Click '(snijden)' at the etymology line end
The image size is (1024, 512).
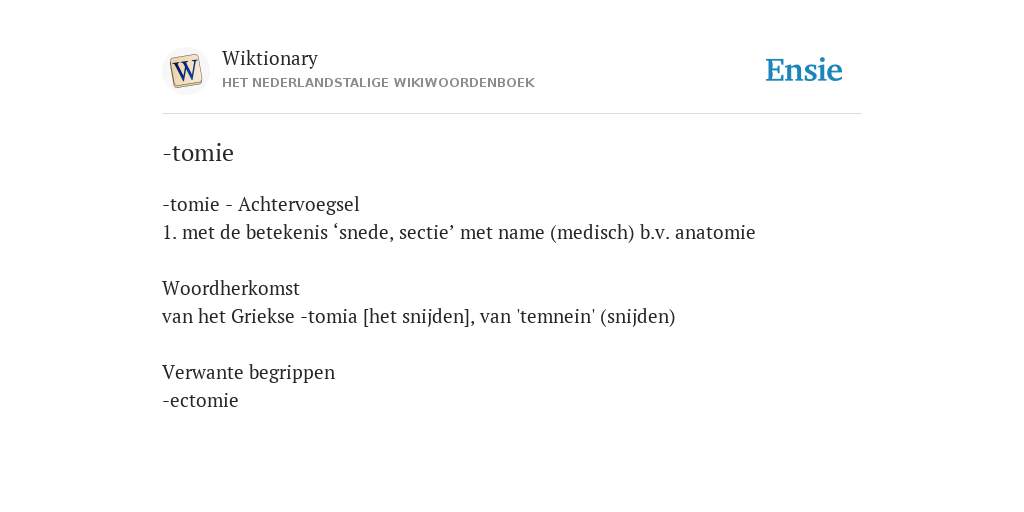click(637, 317)
